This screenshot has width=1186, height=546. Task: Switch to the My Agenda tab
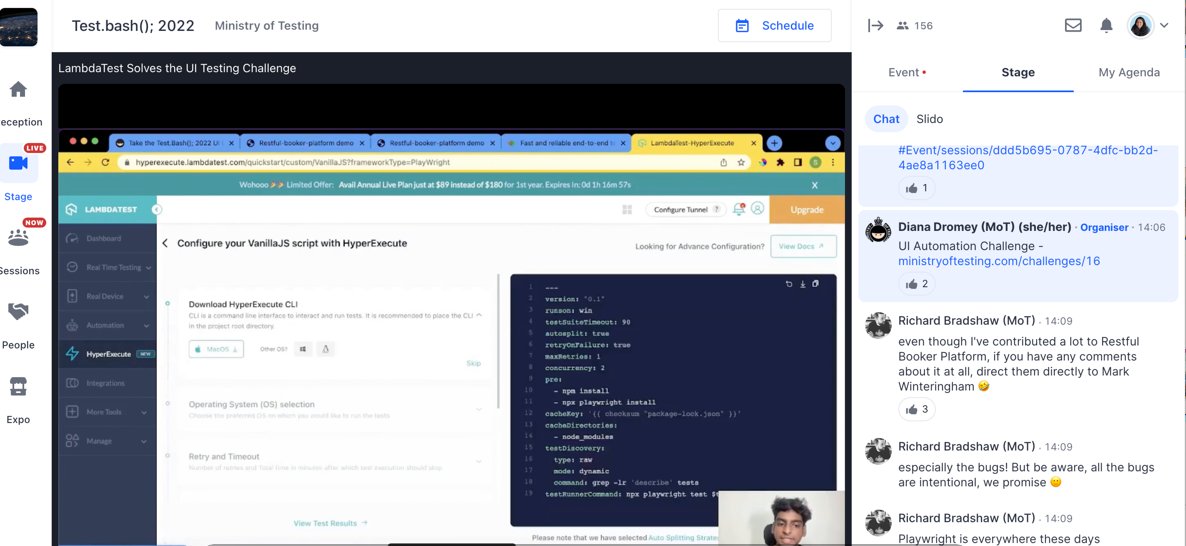pyautogui.click(x=1129, y=73)
